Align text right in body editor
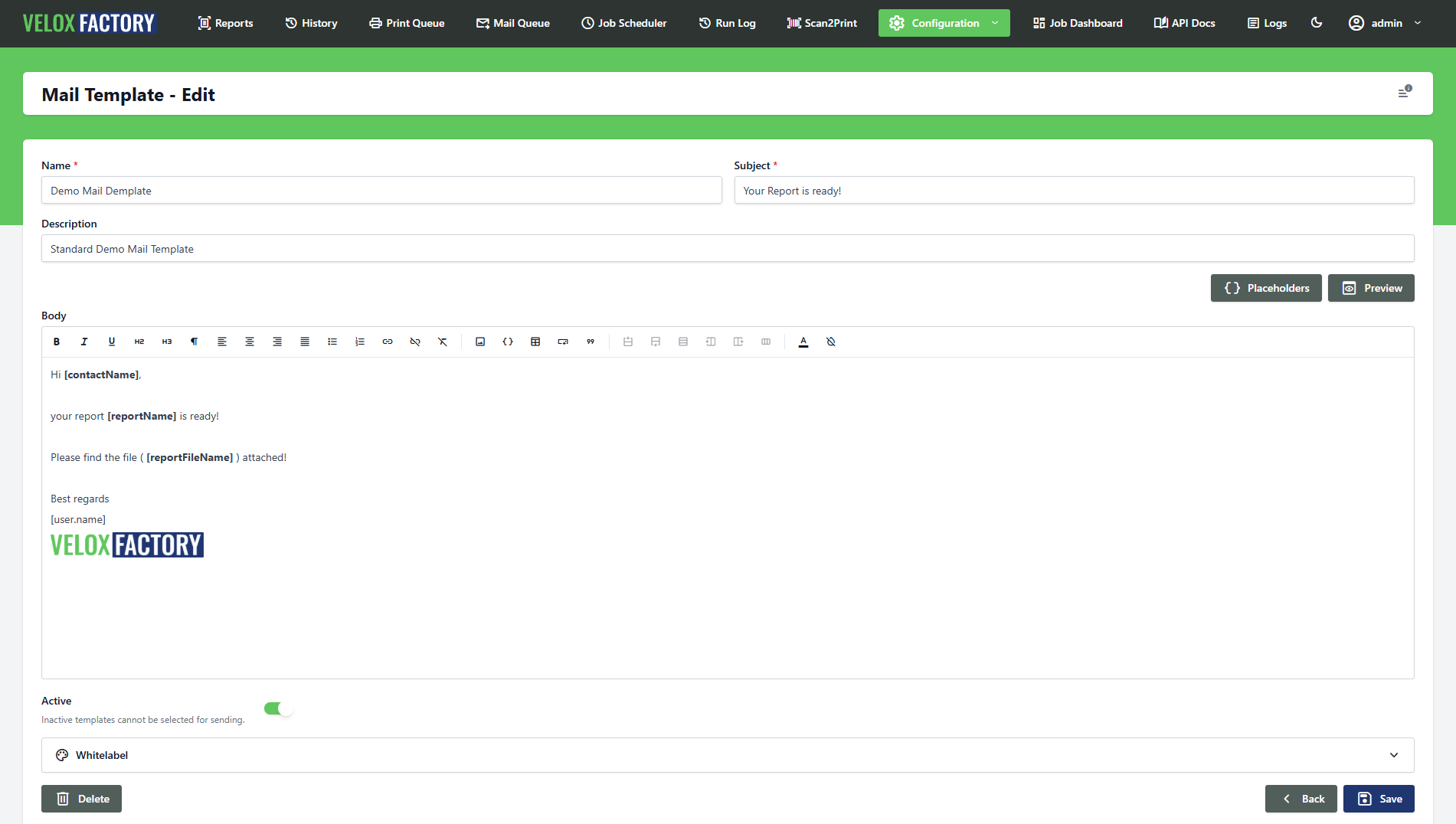Viewport: 1456px width, 824px height. point(277,342)
